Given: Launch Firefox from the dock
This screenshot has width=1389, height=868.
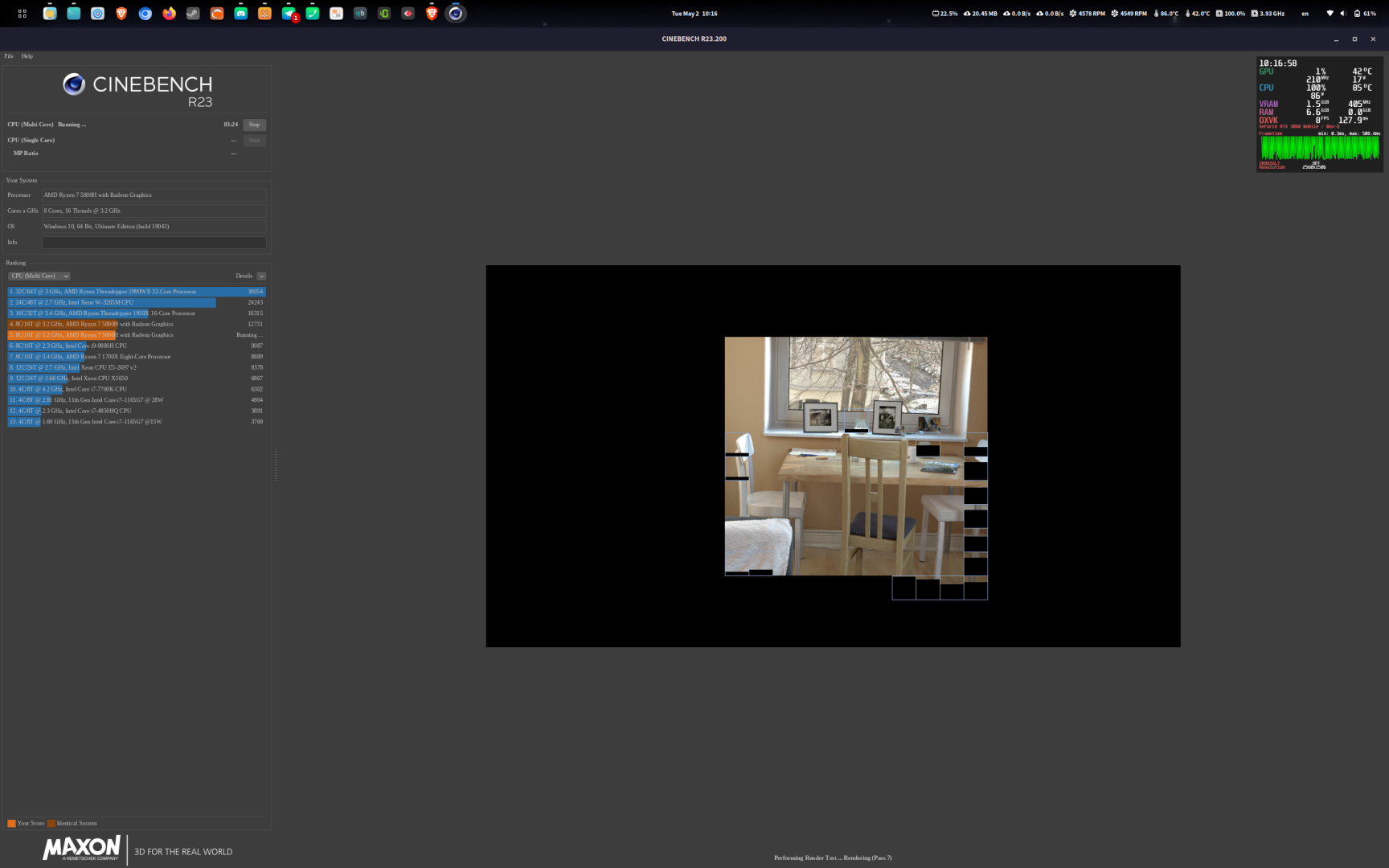Looking at the screenshot, I should [x=169, y=14].
